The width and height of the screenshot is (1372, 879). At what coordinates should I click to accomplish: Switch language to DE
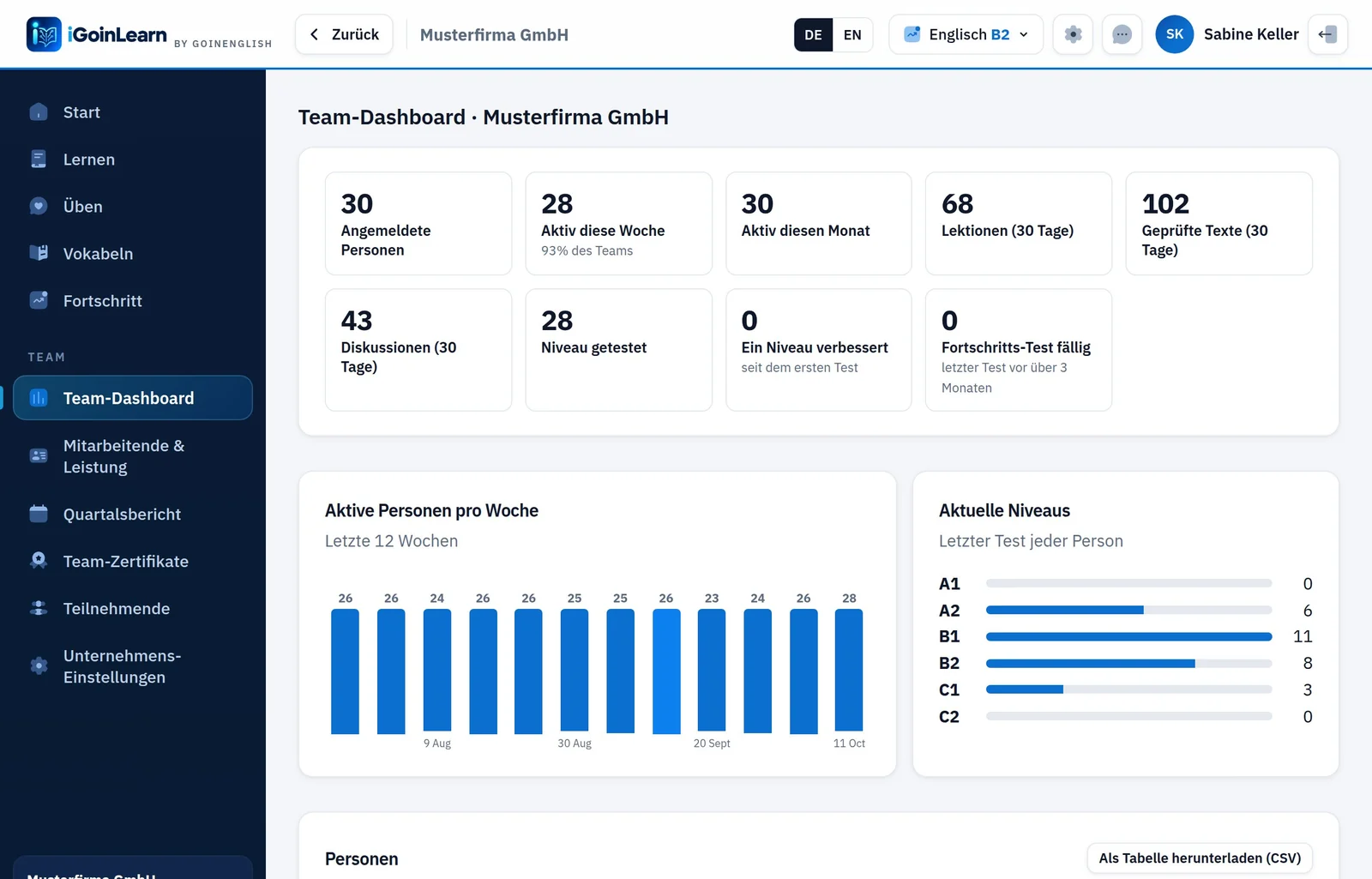[x=813, y=34]
